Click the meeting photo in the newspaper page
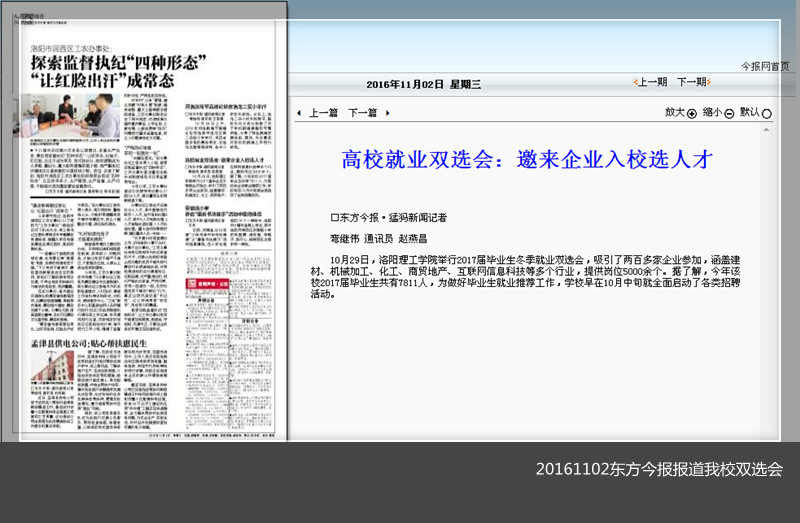 66,116
